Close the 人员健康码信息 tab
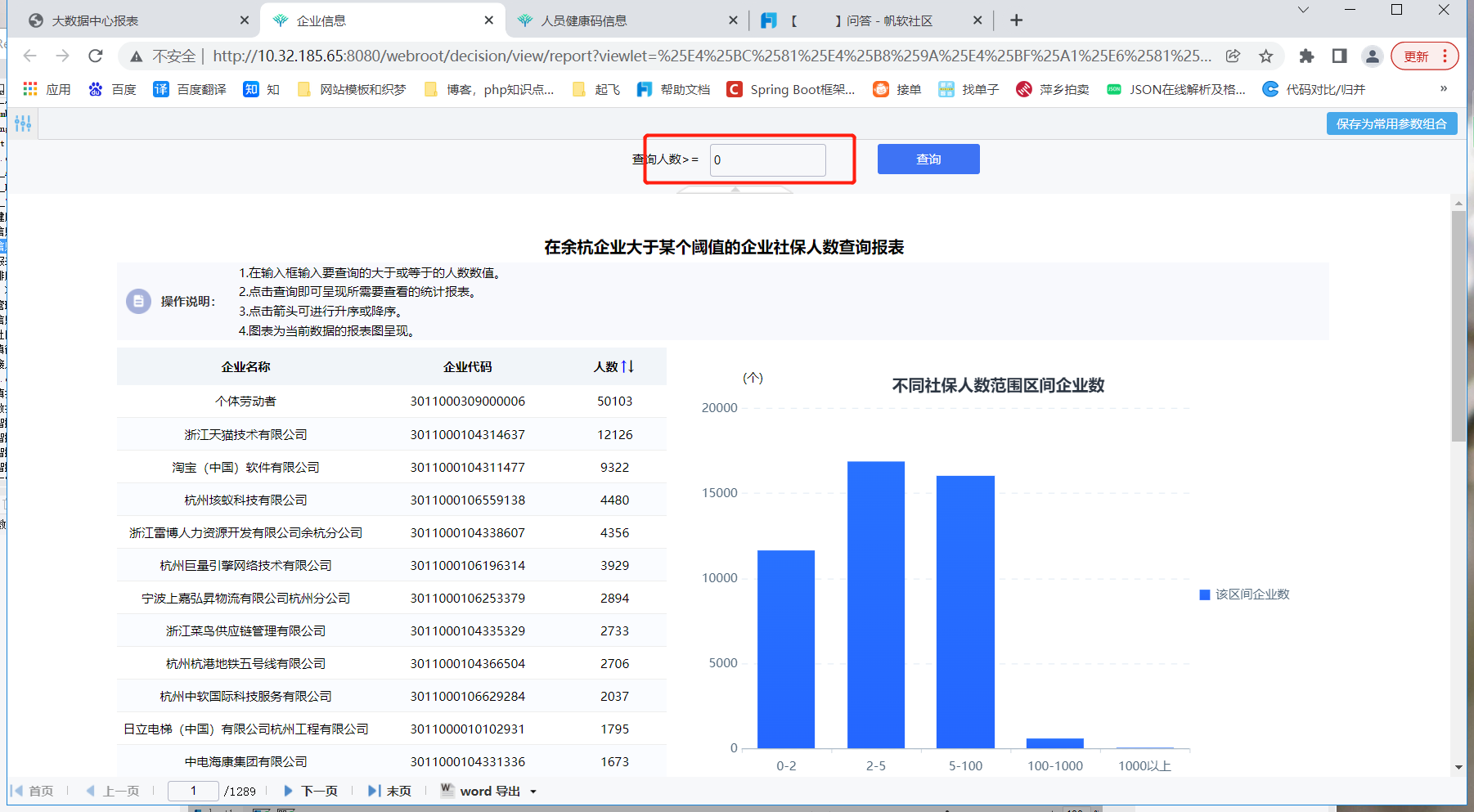 [733, 20]
